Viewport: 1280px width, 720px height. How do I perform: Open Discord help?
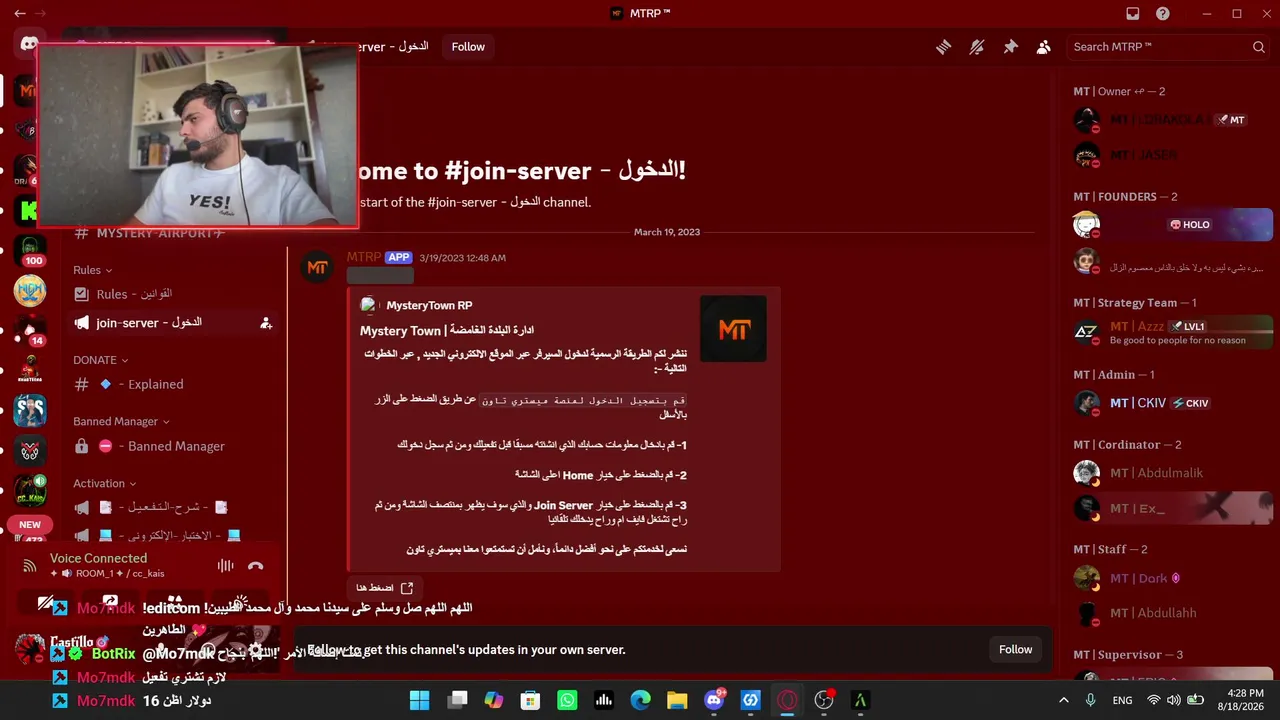(x=1163, y=14)
